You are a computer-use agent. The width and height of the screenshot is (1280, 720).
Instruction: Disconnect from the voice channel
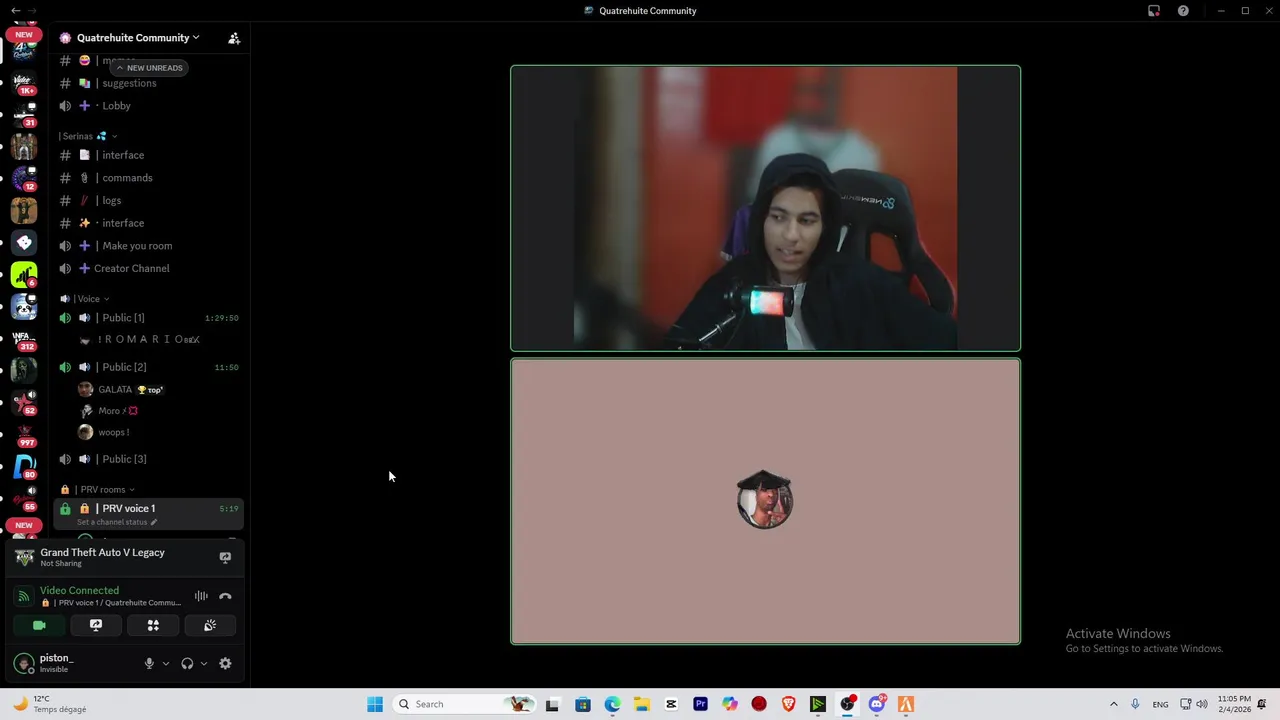coord(225,596)
